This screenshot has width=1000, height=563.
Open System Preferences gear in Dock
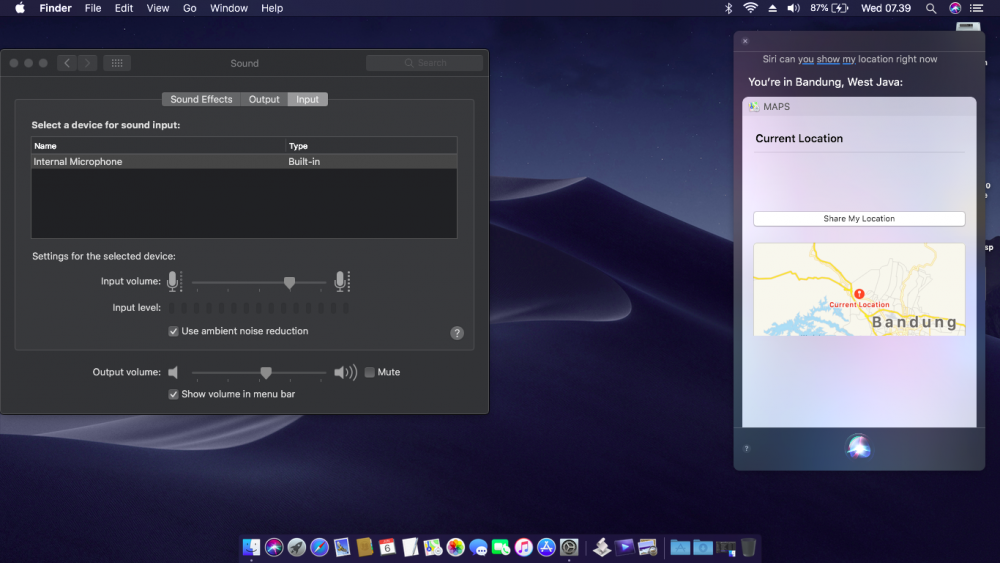click(569, 547)
